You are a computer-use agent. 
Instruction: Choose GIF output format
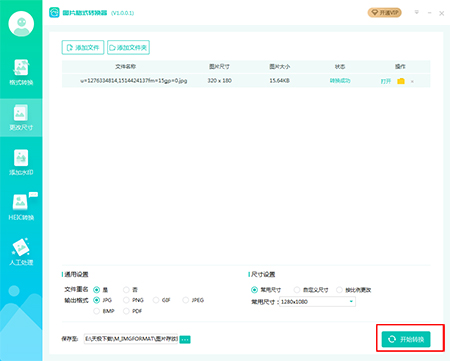(156, 300)
